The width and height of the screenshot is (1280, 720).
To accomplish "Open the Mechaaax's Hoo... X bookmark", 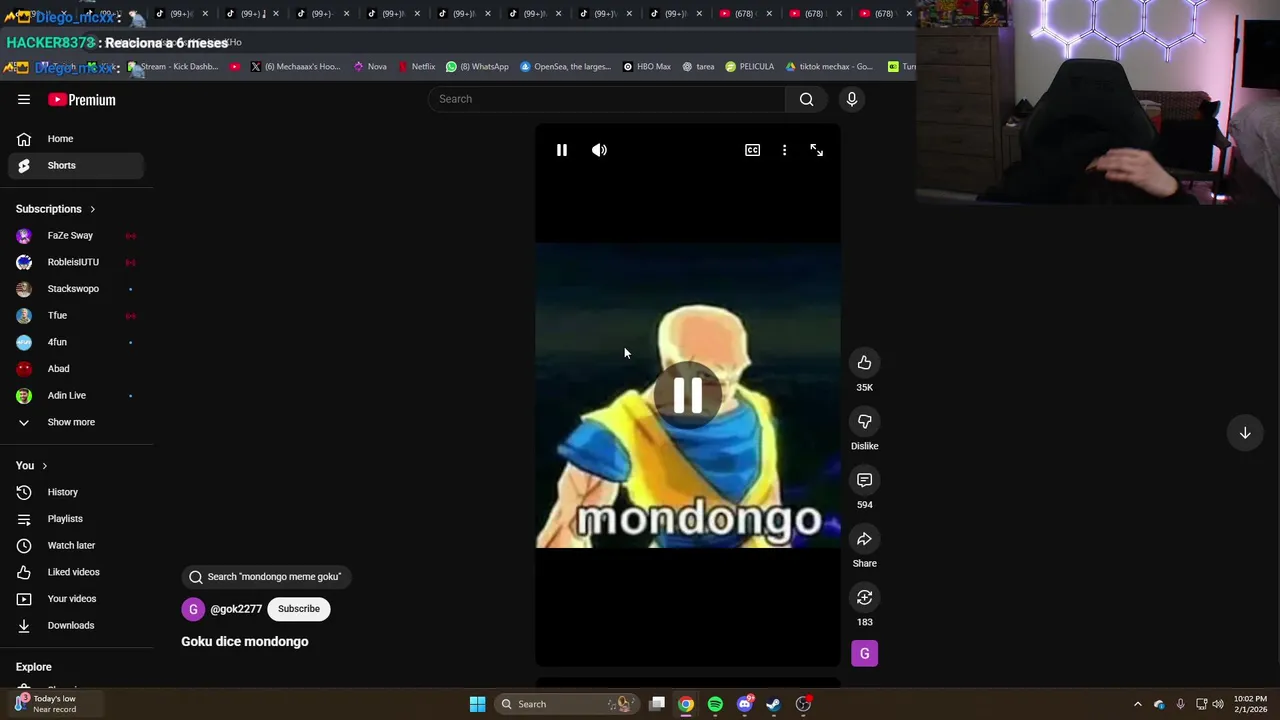I will tap(295, 67).
